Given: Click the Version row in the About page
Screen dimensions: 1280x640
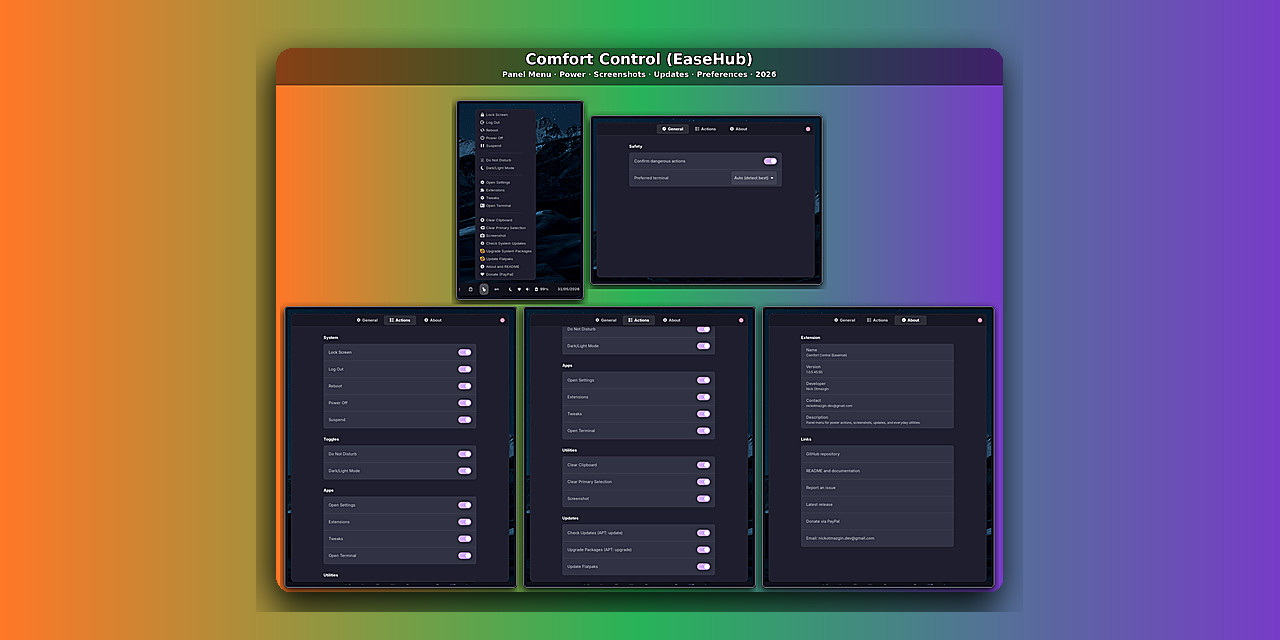Looking at the screenshot, I should 877,369.
